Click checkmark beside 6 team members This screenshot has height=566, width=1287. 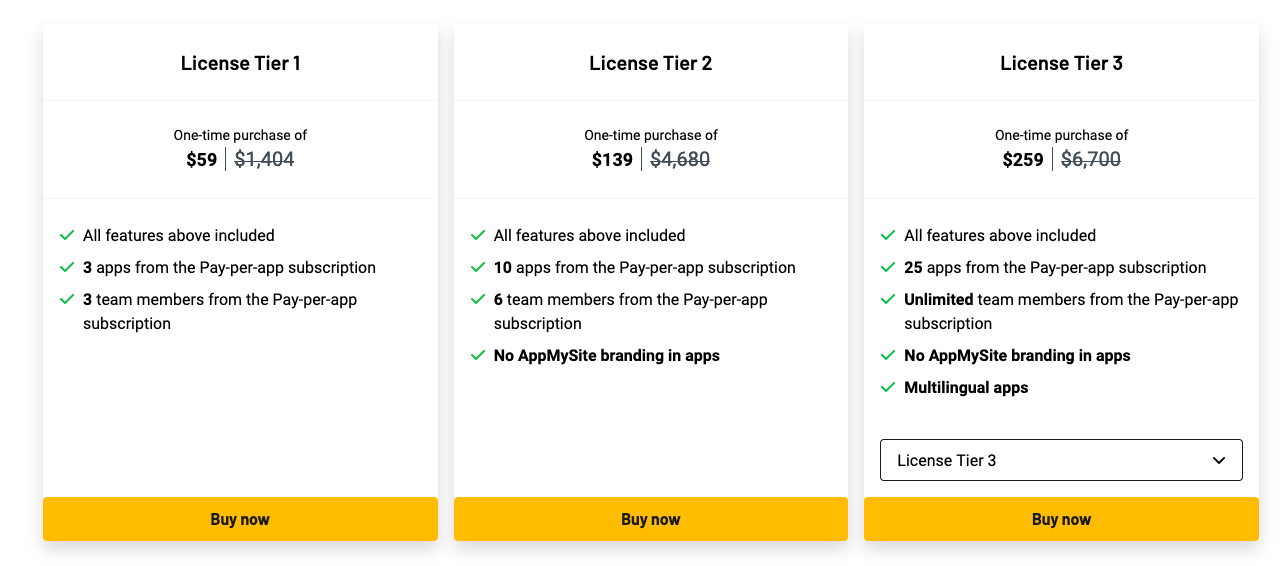[478, 299]
